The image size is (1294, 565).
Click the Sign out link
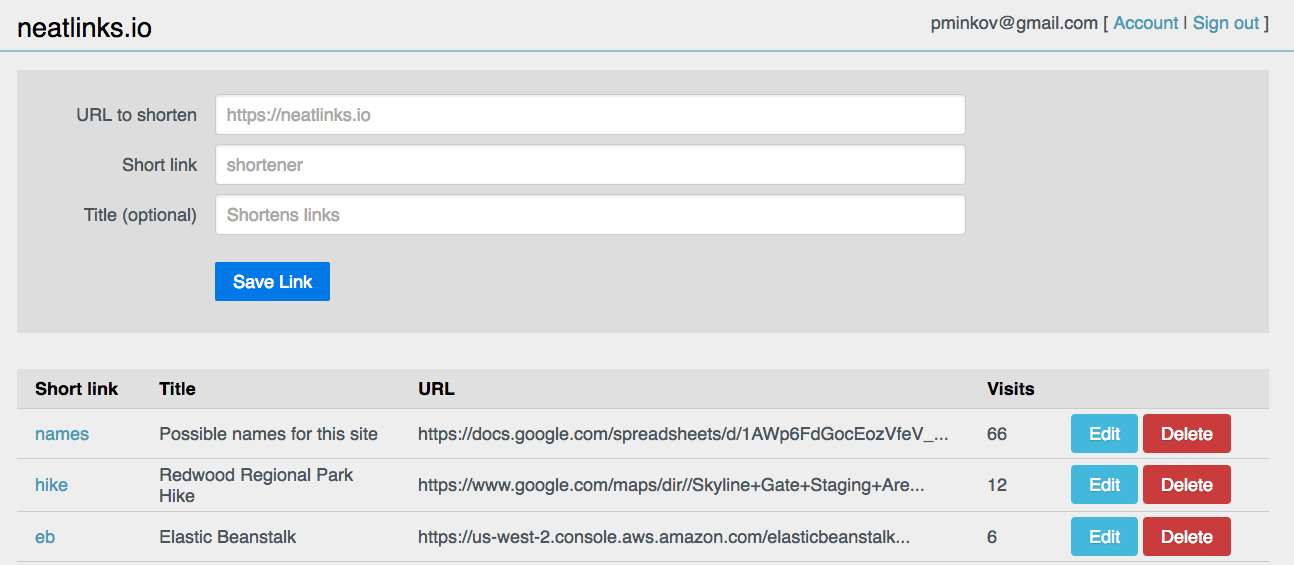1225,23
